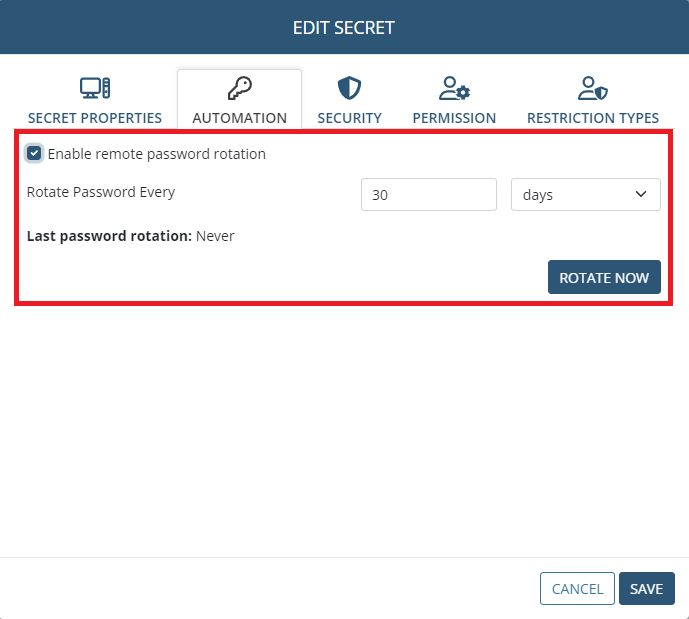Click the user-shield icon above Restriction Types
Viewport: 689px width, 619px height.
pyautogui.click(x=593, y=89)
